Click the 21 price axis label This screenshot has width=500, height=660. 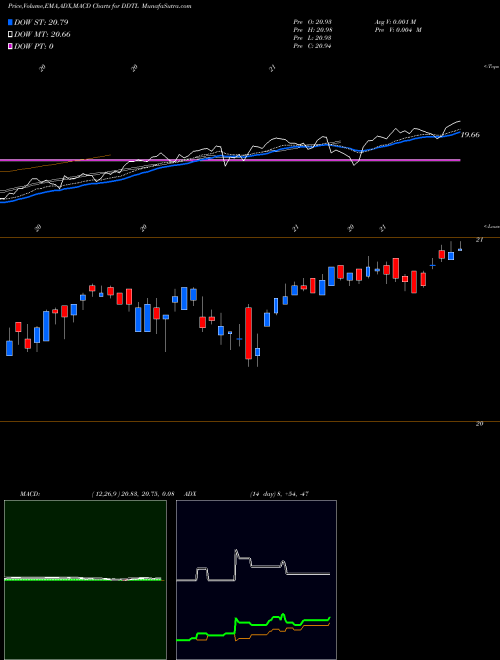(x=479, y=240)
